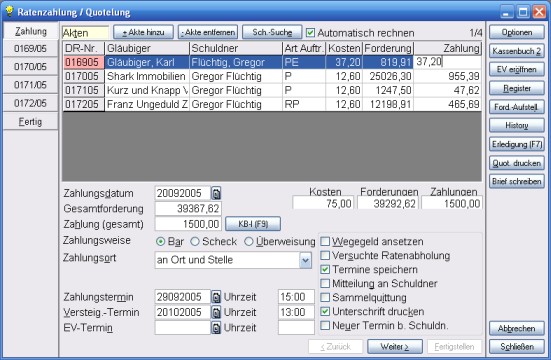Viewport: 551px width, 360px height.
Task: Switch to Zahlung tab
Action: (x=30, y=31)
